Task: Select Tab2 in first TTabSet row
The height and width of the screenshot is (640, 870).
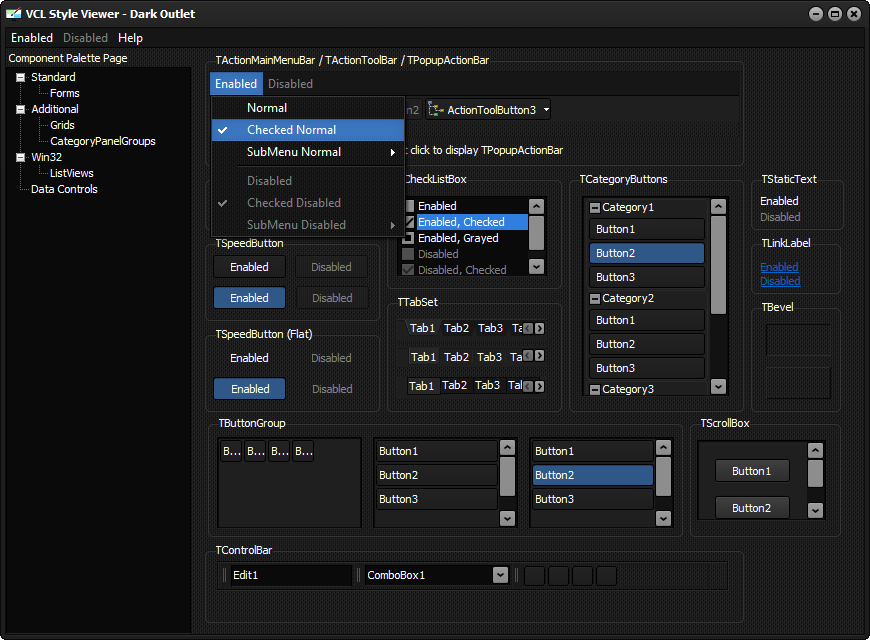Action: point(457,328)
